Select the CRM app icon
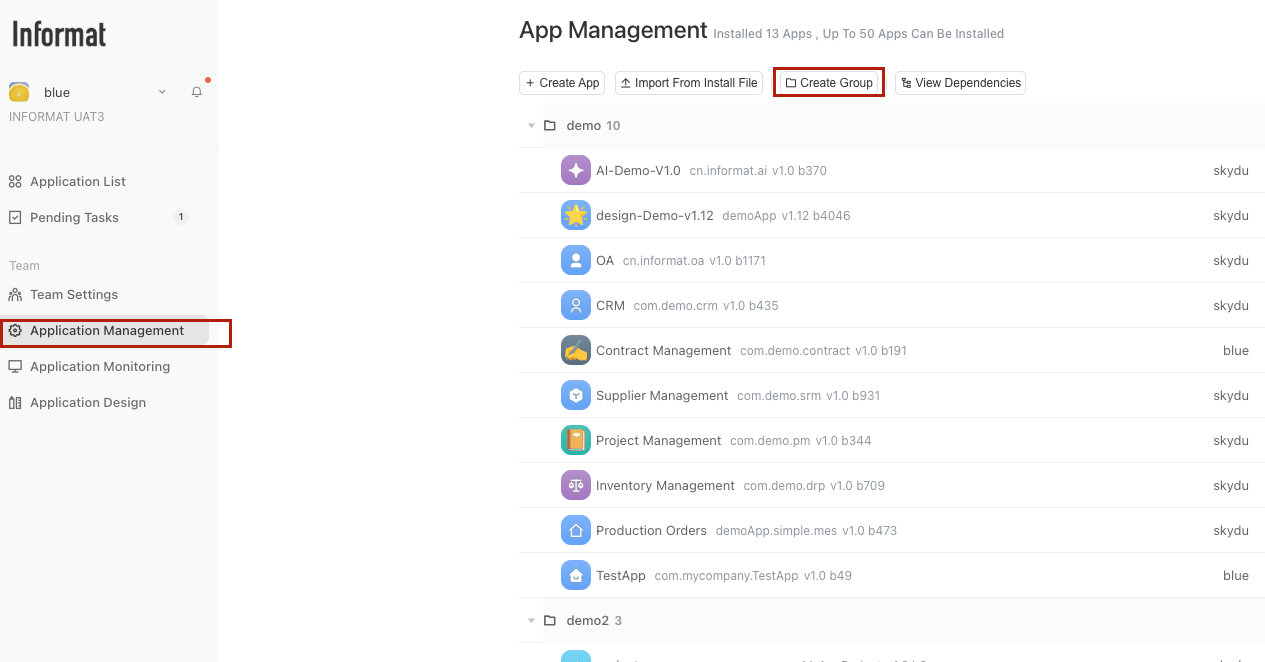Screen dimensions: 1265x662 tap(576, 306)
